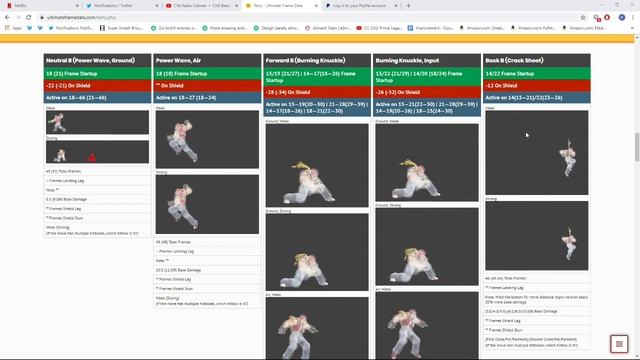Click the red Opera-style extension icon

click(607, 18)
